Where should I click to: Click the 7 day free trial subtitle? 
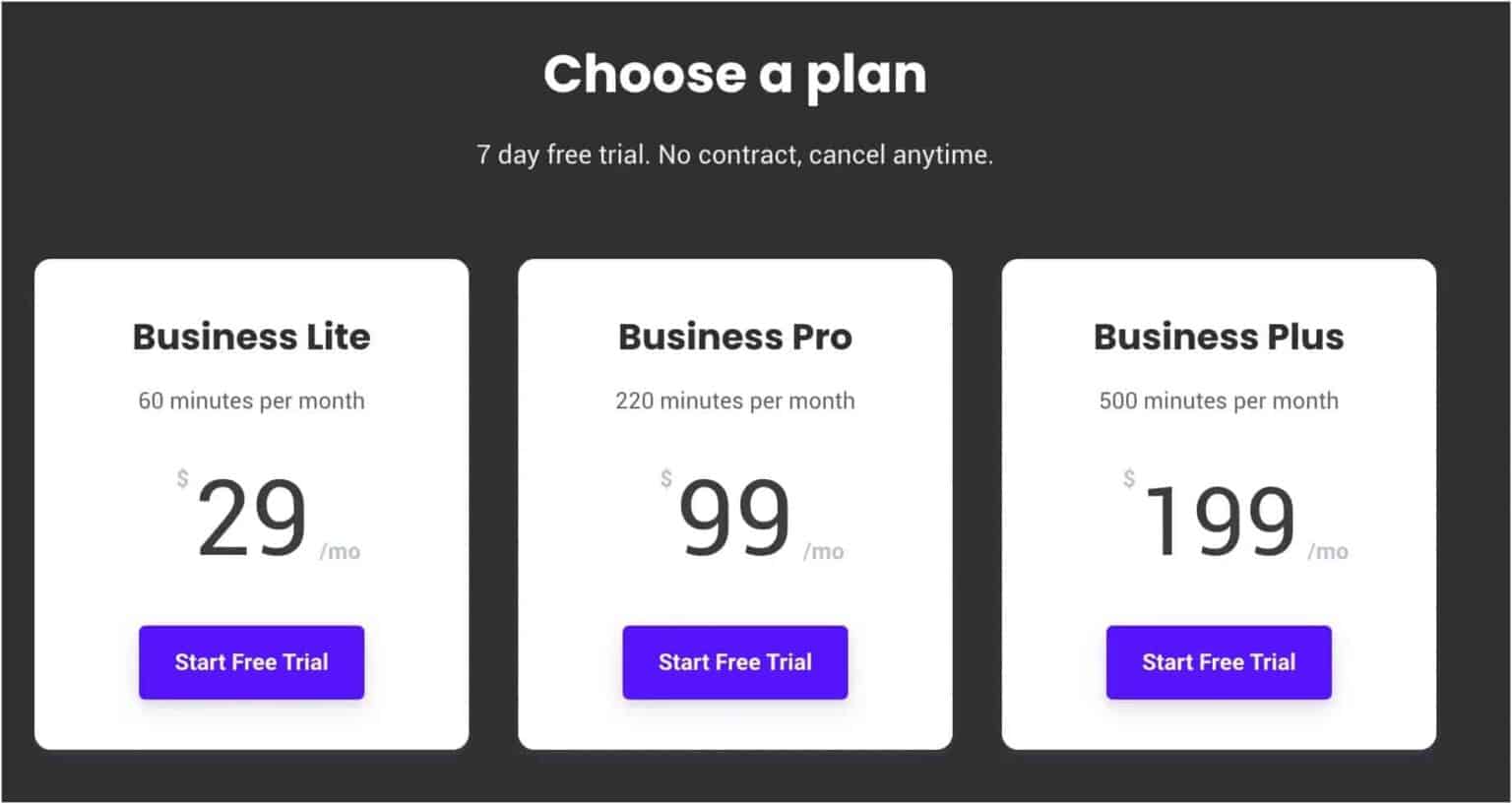pyautogui.click(x=734, y=155)
